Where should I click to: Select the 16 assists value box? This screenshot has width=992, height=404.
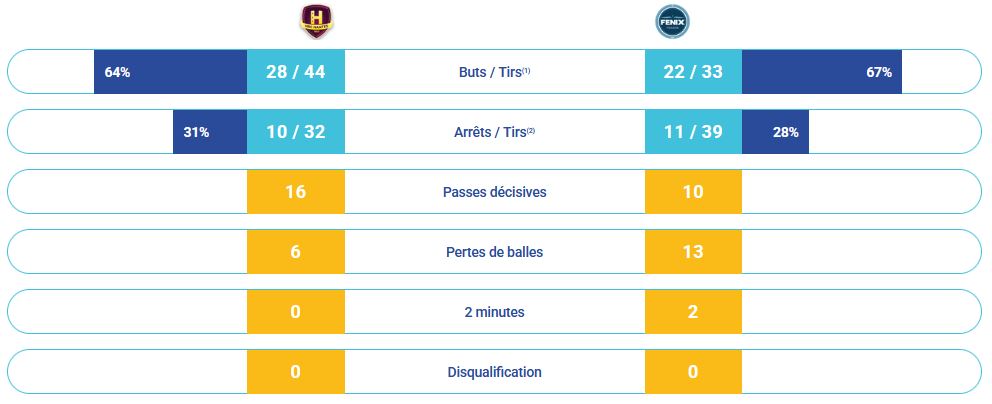coord(296,192)
